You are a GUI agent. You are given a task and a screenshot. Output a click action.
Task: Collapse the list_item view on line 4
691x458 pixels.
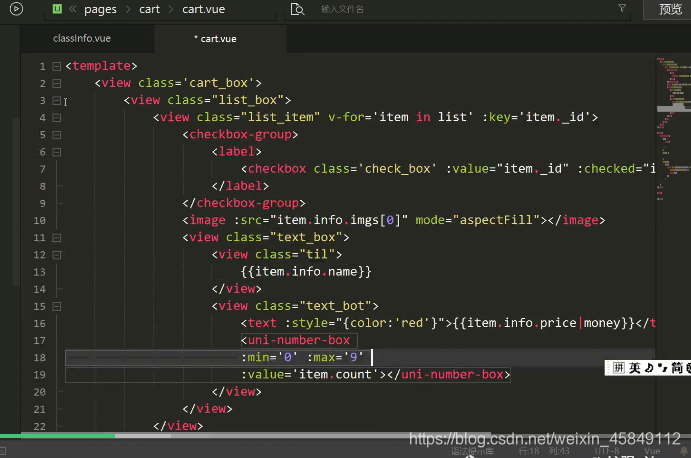[x=56, y=118]
